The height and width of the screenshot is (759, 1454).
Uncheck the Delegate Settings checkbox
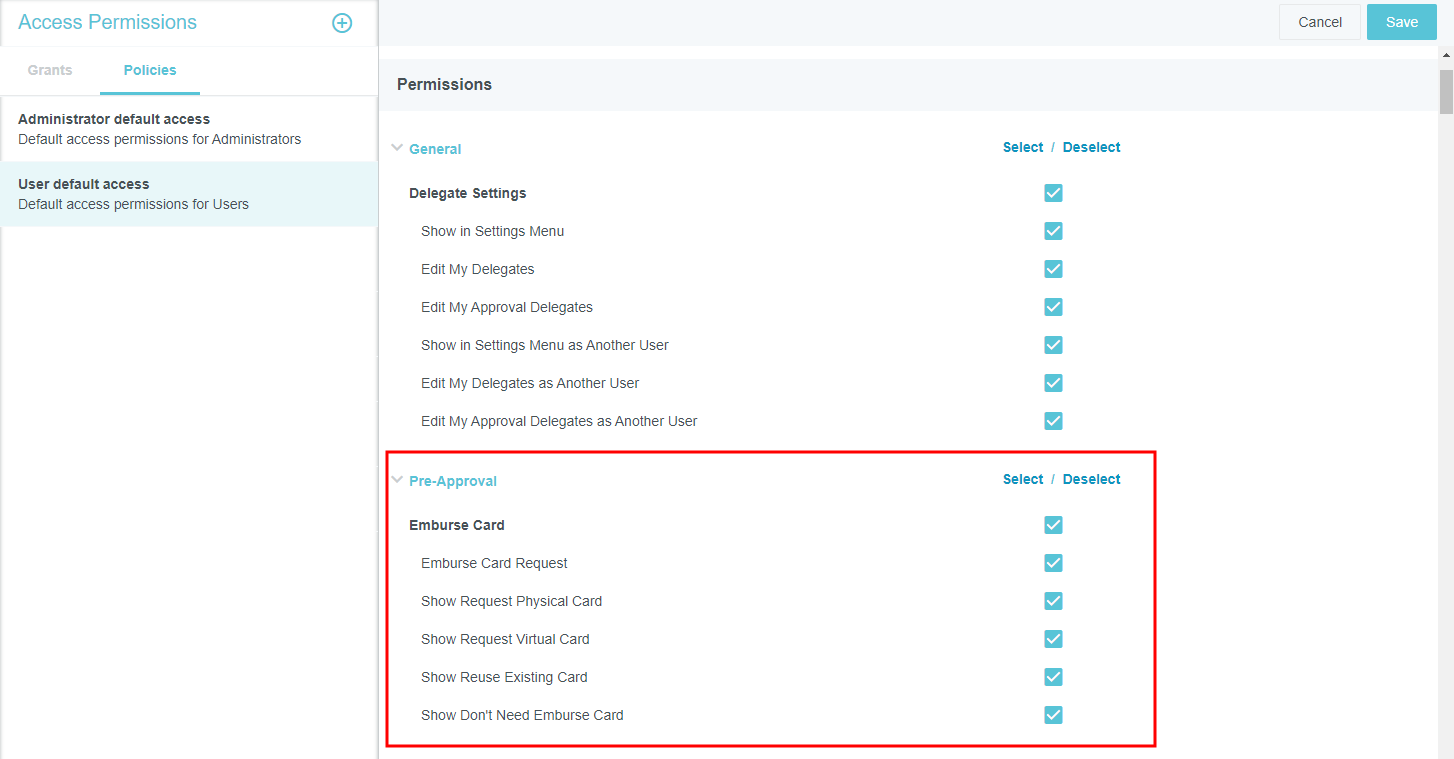(x=1053, y=193)
